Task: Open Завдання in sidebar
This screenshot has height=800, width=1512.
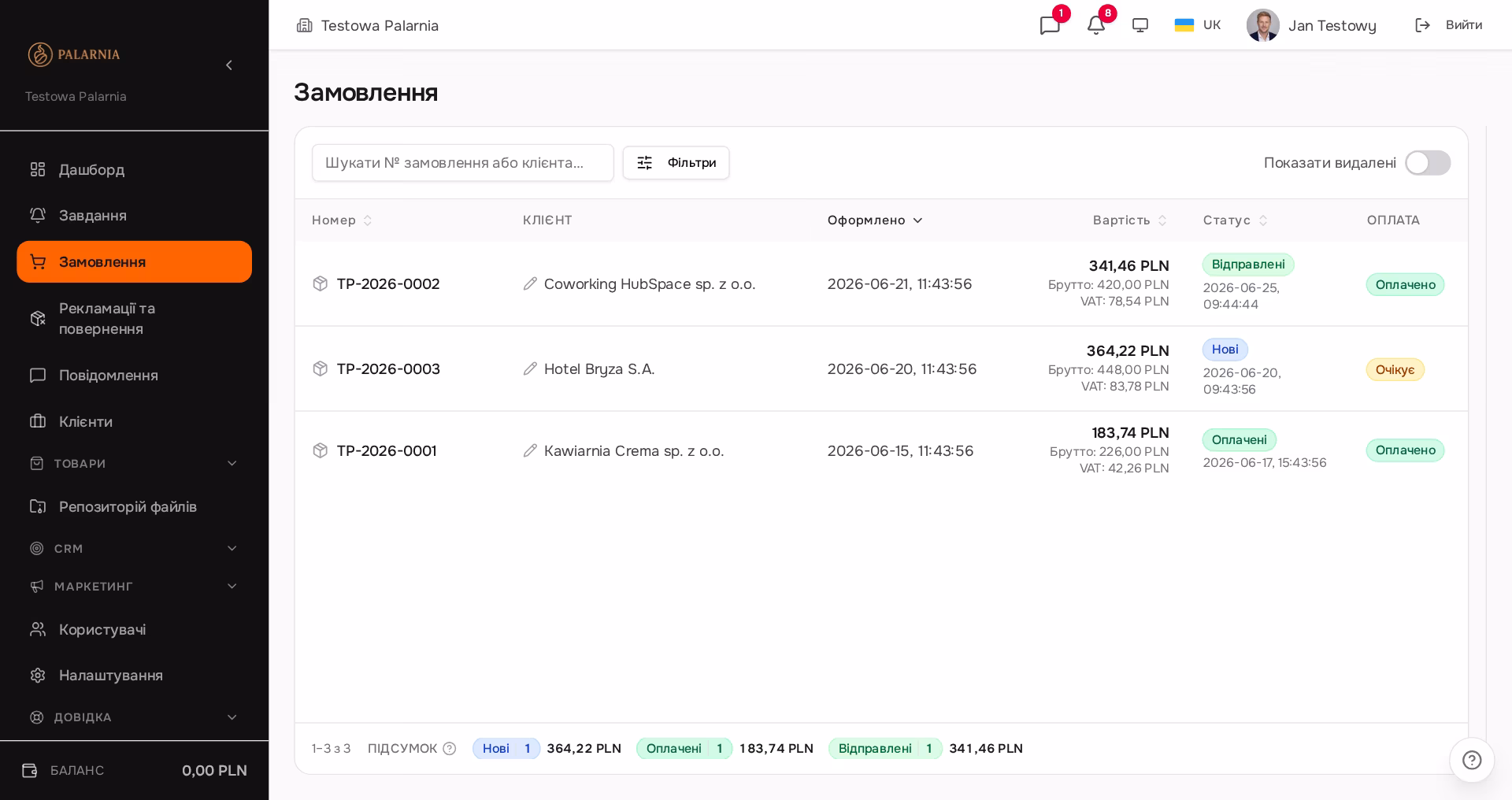Action: click(x=134, y=215)
